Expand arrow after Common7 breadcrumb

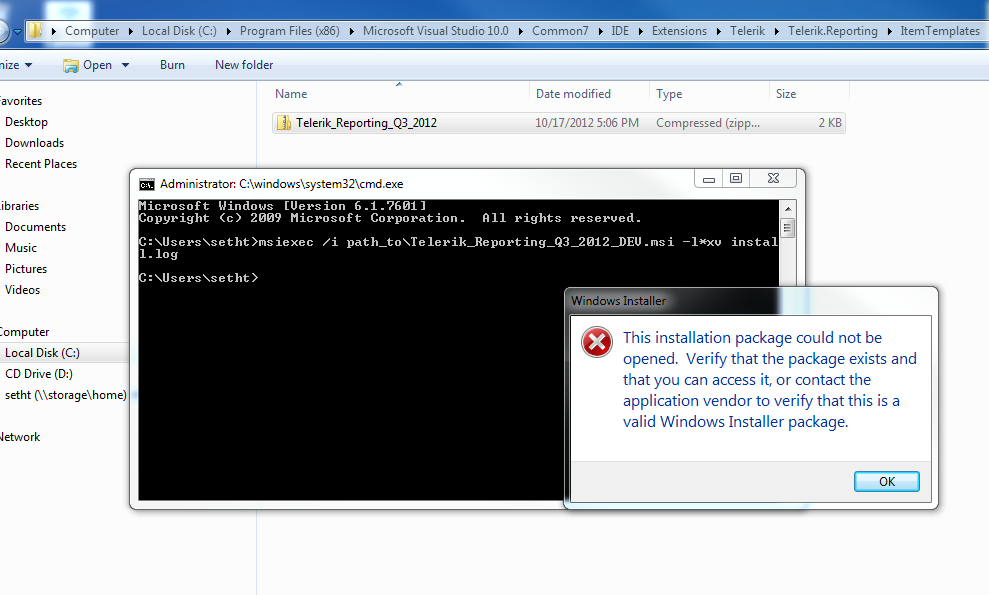coord(600,31)
